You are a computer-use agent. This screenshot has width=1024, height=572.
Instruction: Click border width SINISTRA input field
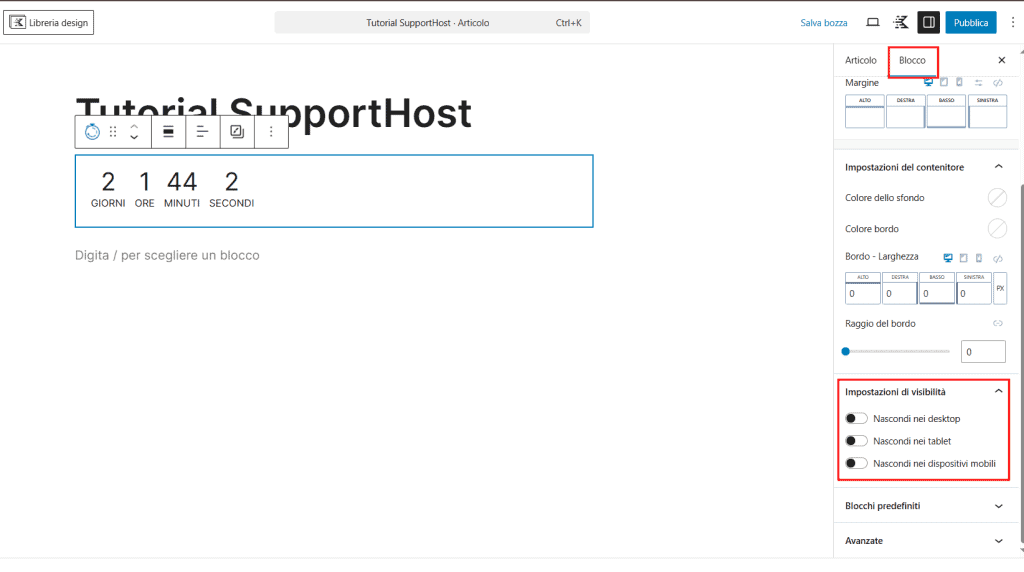point(974,293)
